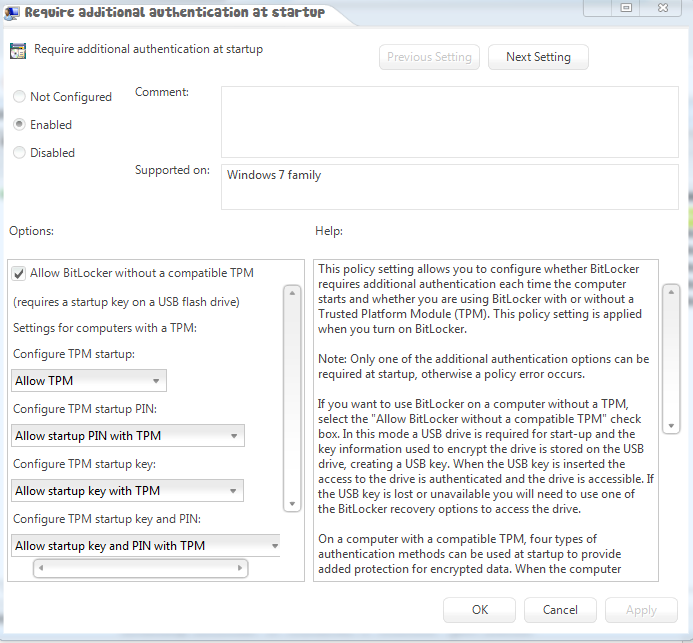Click the 'Configure TPM startup PIN:' label
693x643 pixels.
(85, 409)
